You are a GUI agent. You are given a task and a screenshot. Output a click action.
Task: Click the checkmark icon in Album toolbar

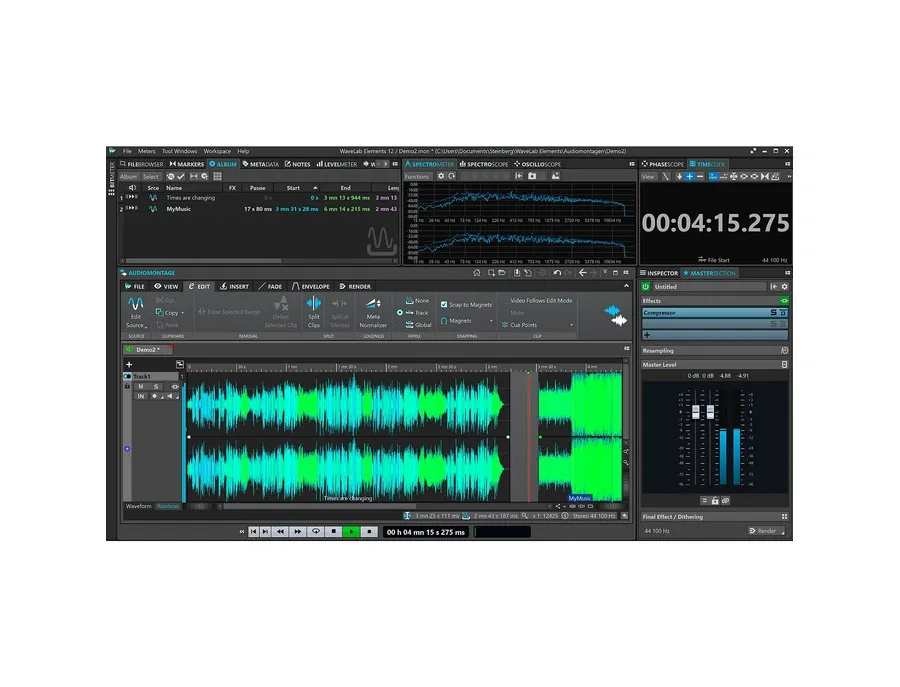pyautogui.click(x=181, y=176)
